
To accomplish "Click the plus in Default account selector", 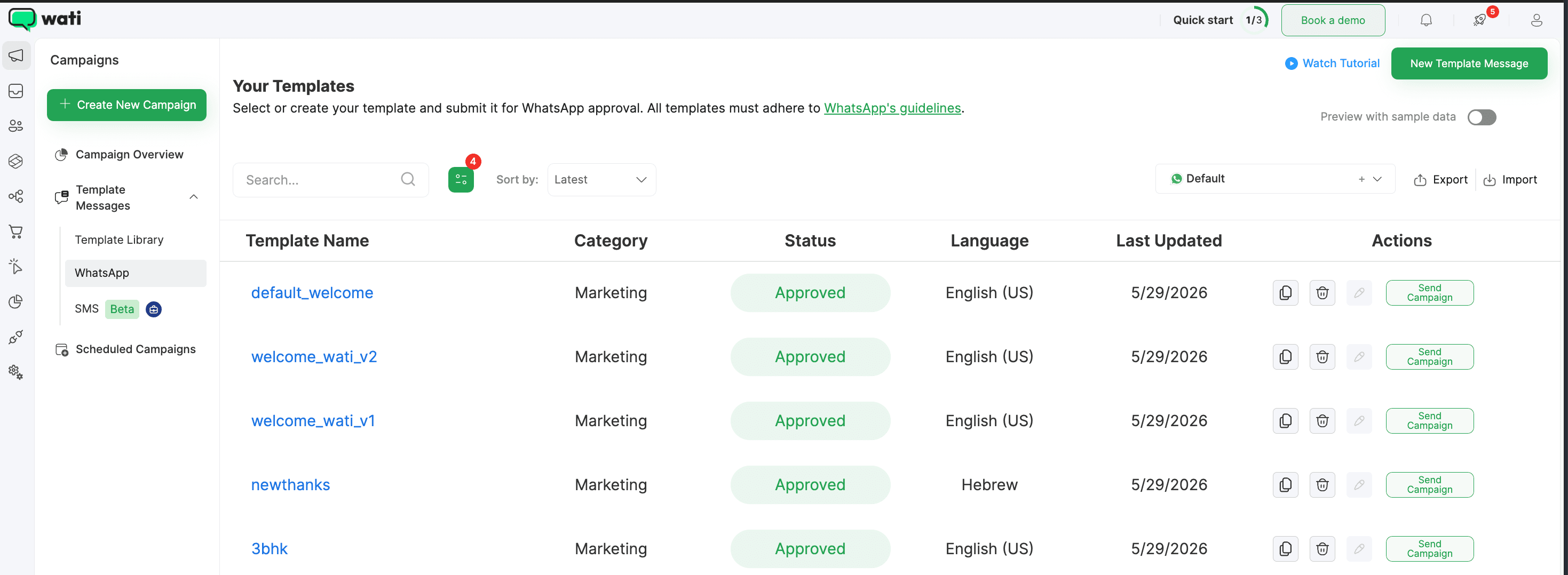I will [x=1361, y=179].
